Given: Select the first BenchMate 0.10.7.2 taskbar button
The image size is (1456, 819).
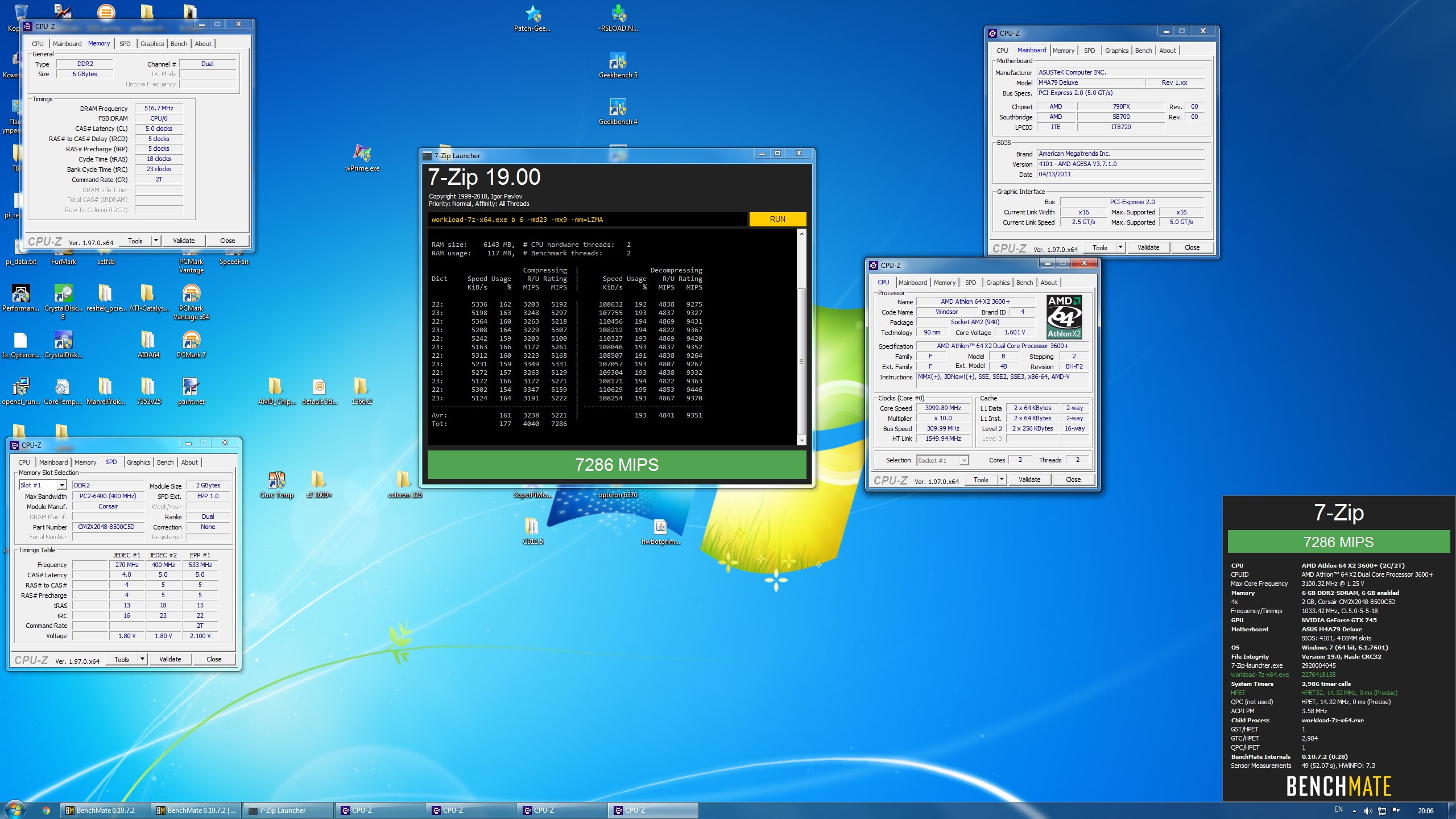Looking at the screenshot, I should pos(106,810).
